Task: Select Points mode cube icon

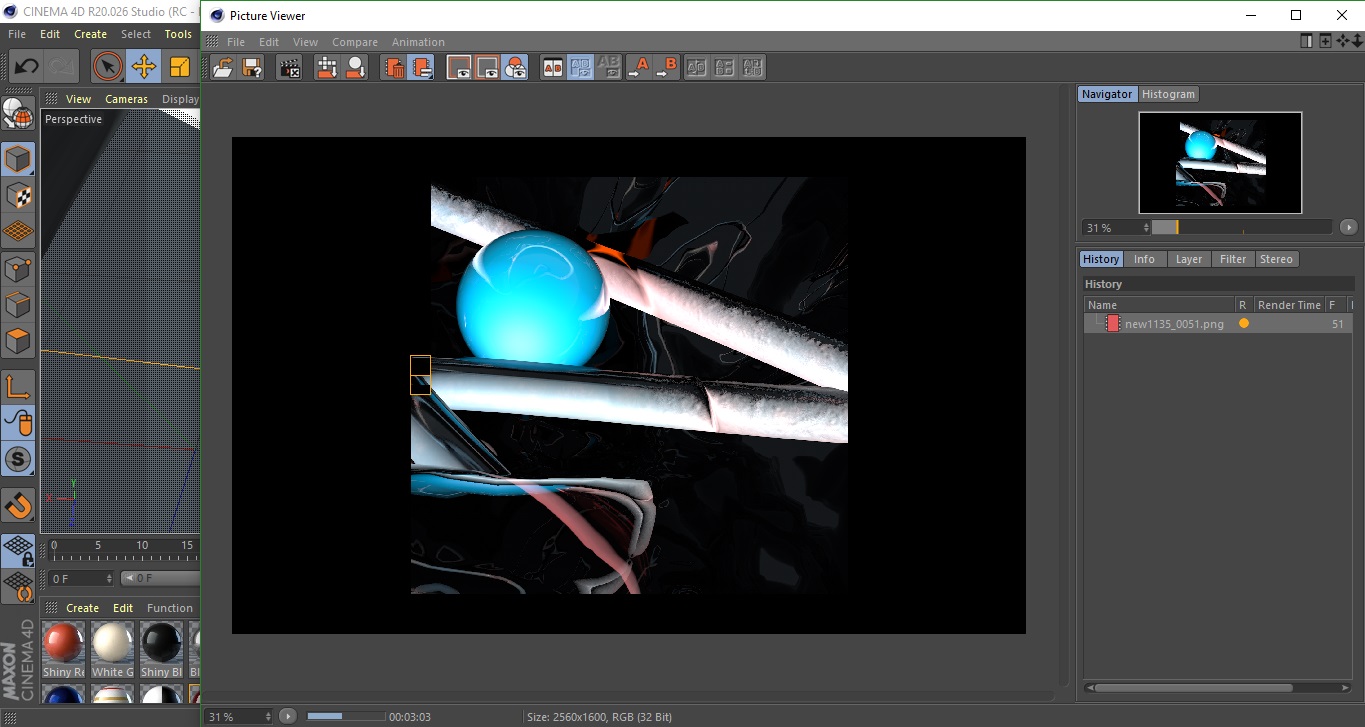Action: click(x=18, y=268)
